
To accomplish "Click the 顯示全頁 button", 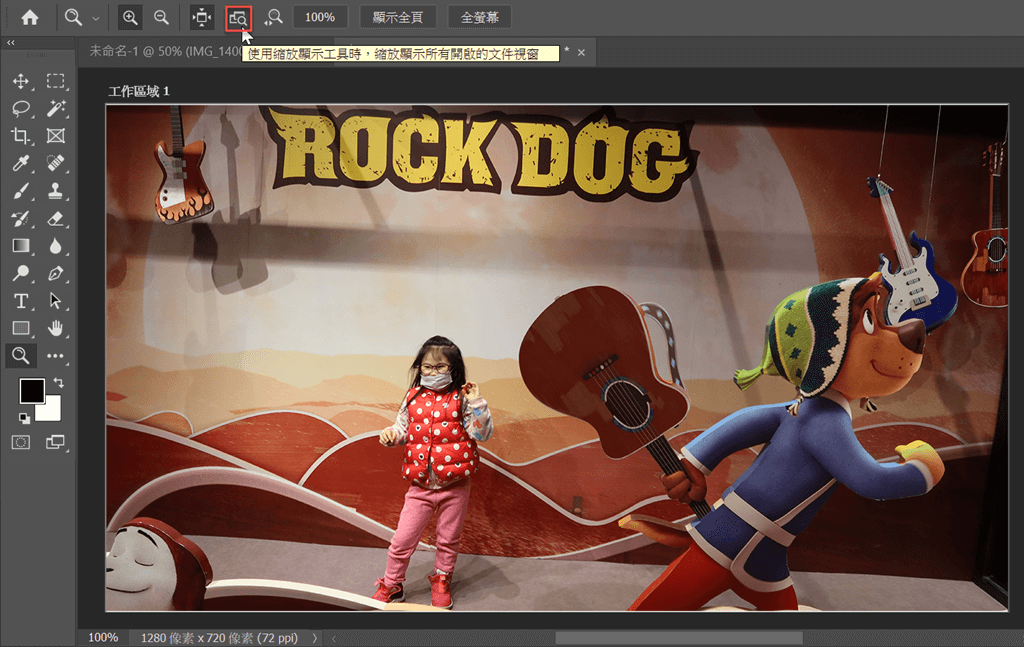I will (398, 18).
